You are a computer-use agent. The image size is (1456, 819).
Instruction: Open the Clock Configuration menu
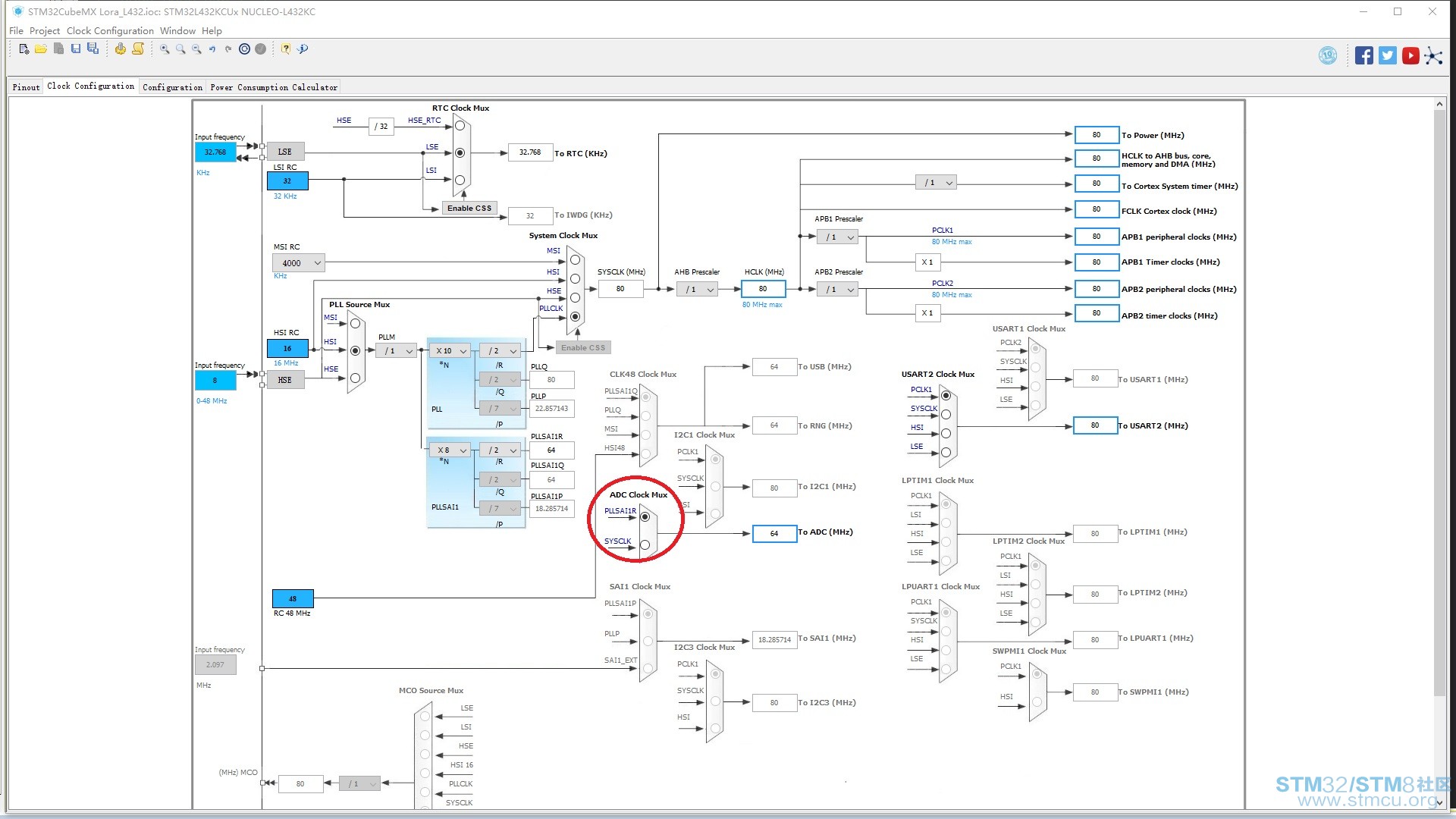pyautogui.click(x=110, y=31)
